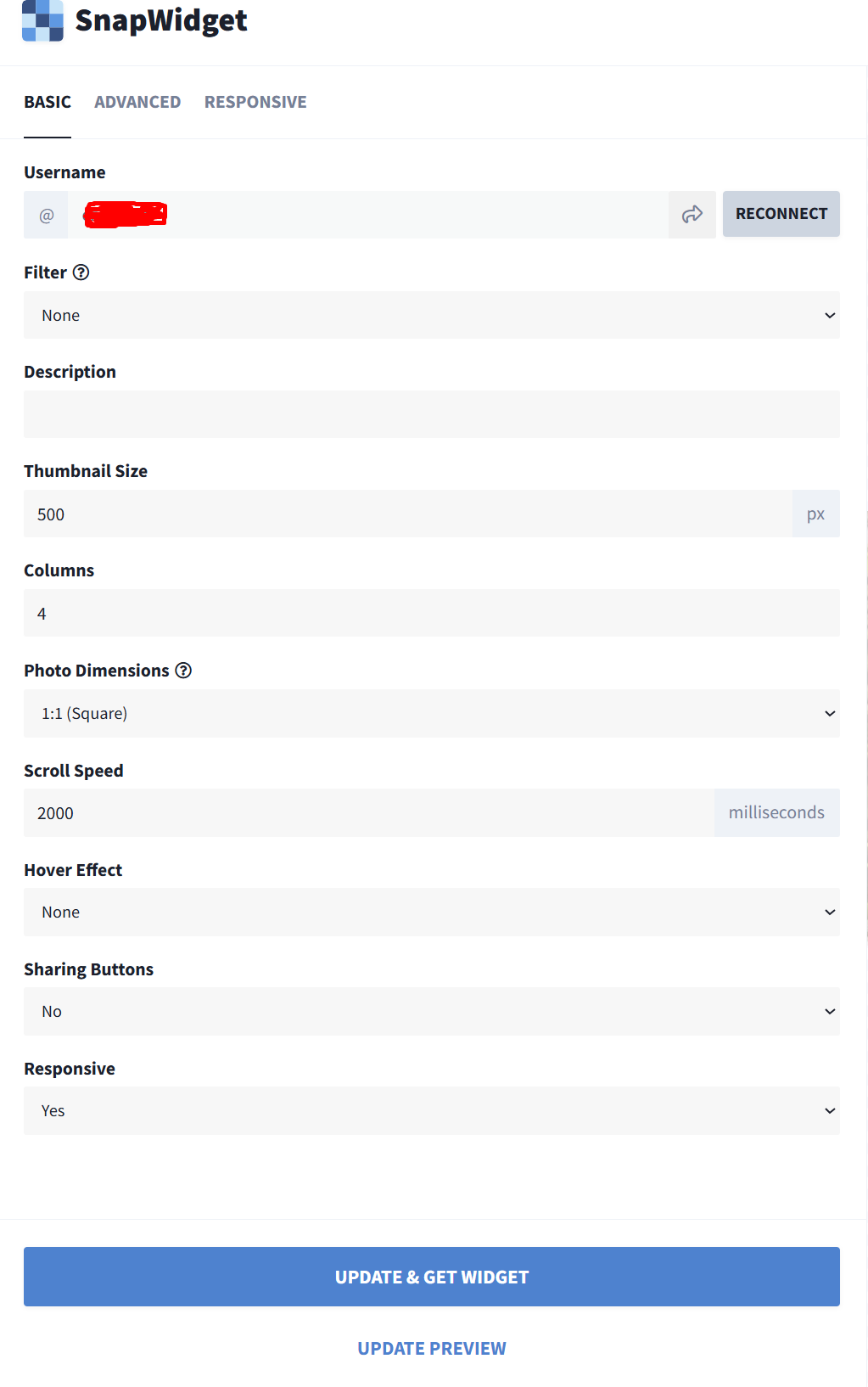
Task: Expand the Hover Effect dropdown
Action: tap(431, 912)
